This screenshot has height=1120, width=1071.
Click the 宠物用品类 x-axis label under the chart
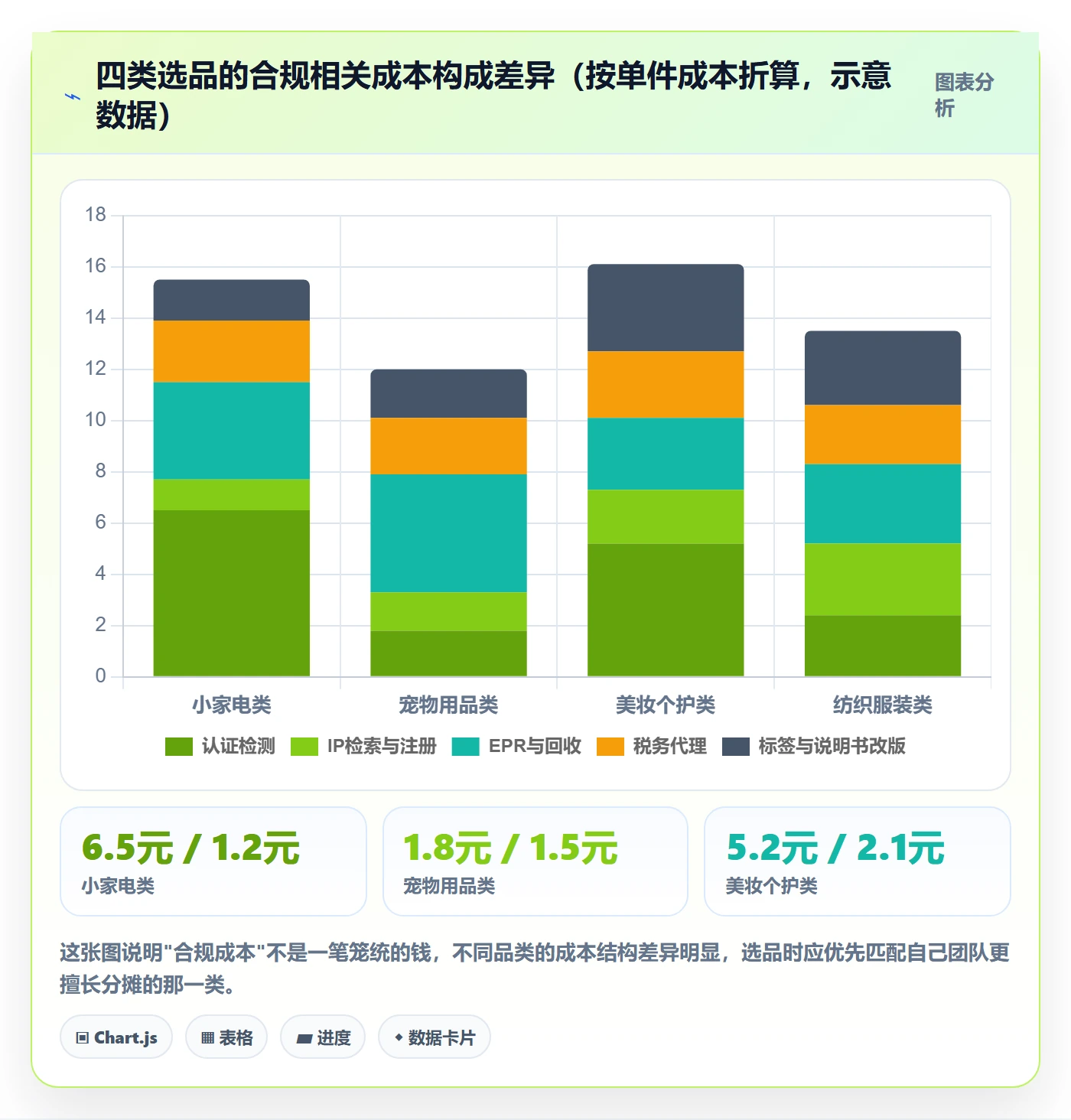[449, 705]
